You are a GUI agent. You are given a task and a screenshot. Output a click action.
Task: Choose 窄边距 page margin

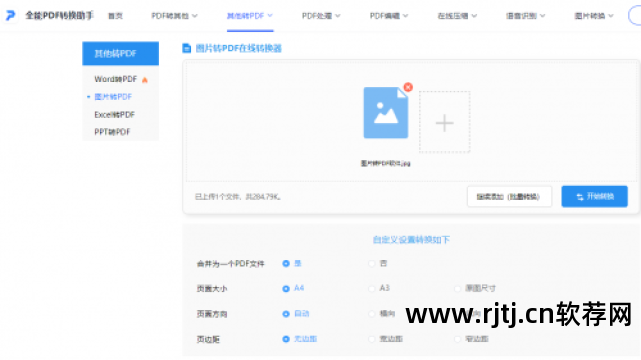pyautogui.click(x=471, y=339)
